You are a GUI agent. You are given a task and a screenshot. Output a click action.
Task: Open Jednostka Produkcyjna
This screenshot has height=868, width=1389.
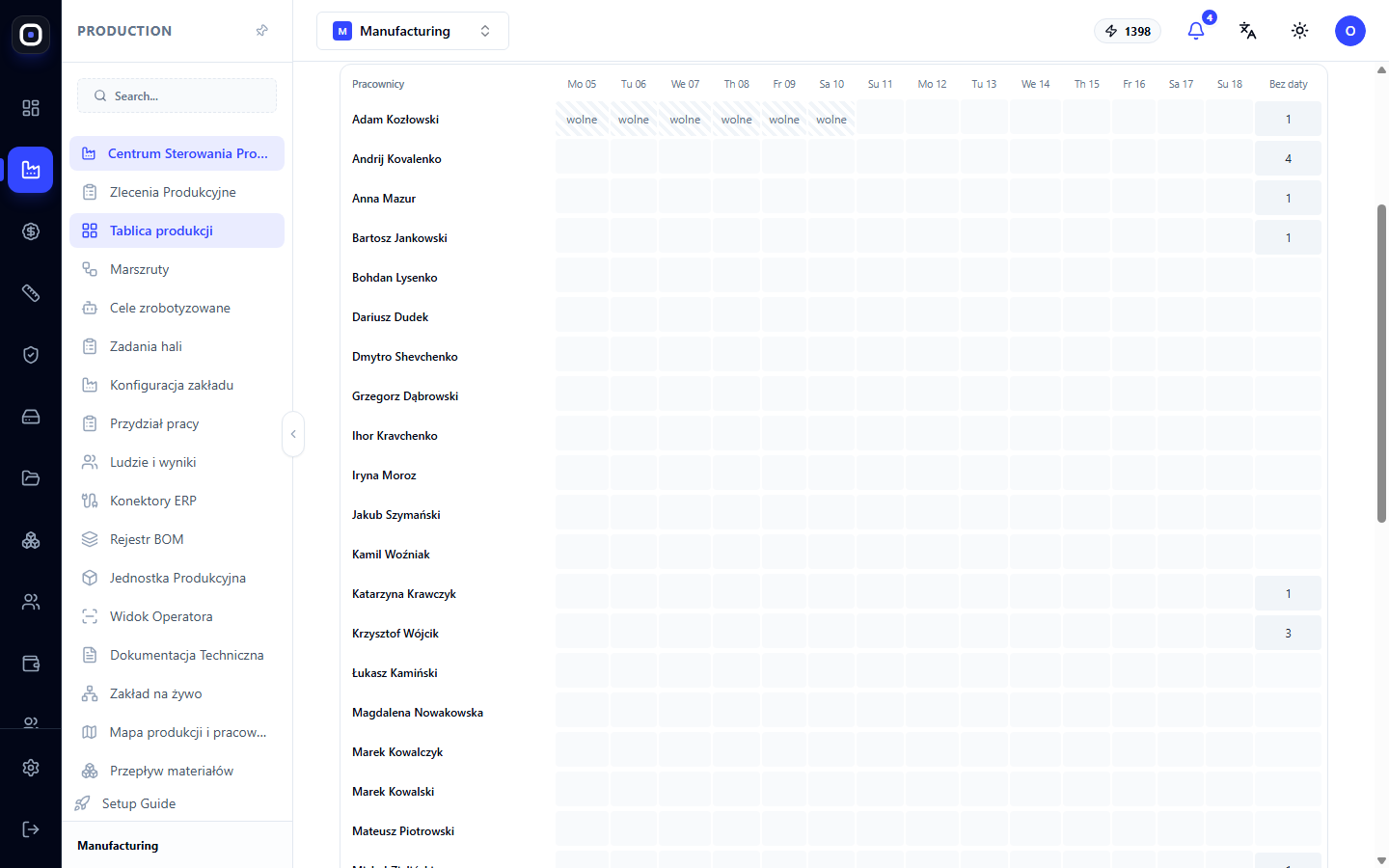177,578
